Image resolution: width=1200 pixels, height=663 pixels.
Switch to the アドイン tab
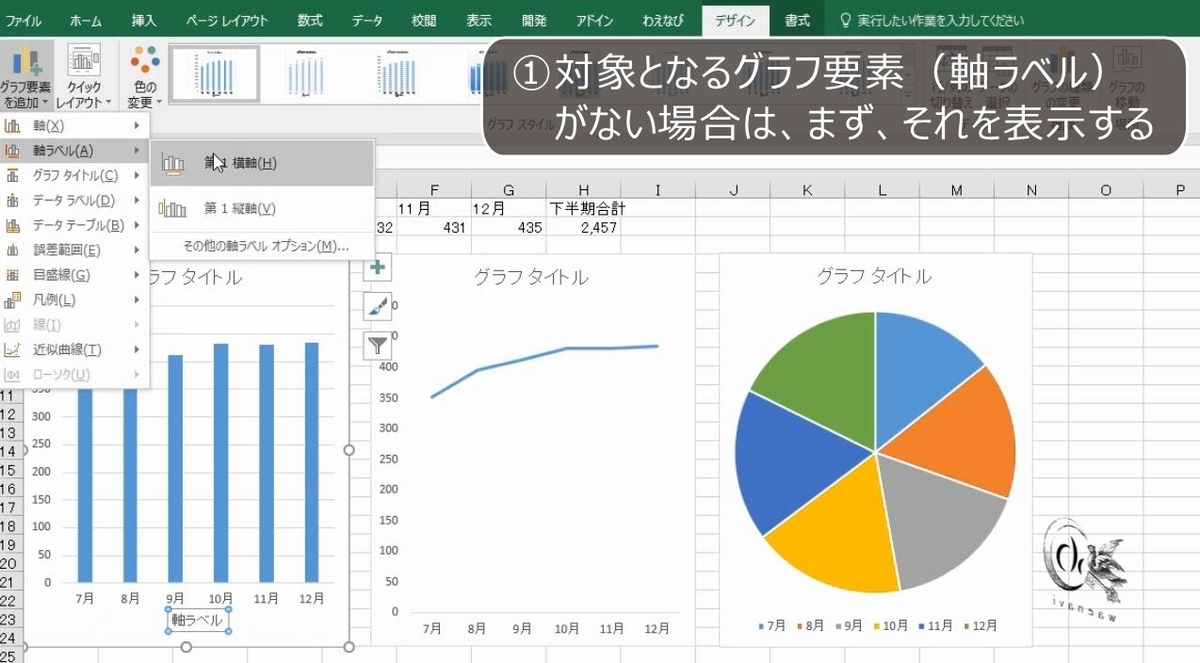(x=594, y=20)
